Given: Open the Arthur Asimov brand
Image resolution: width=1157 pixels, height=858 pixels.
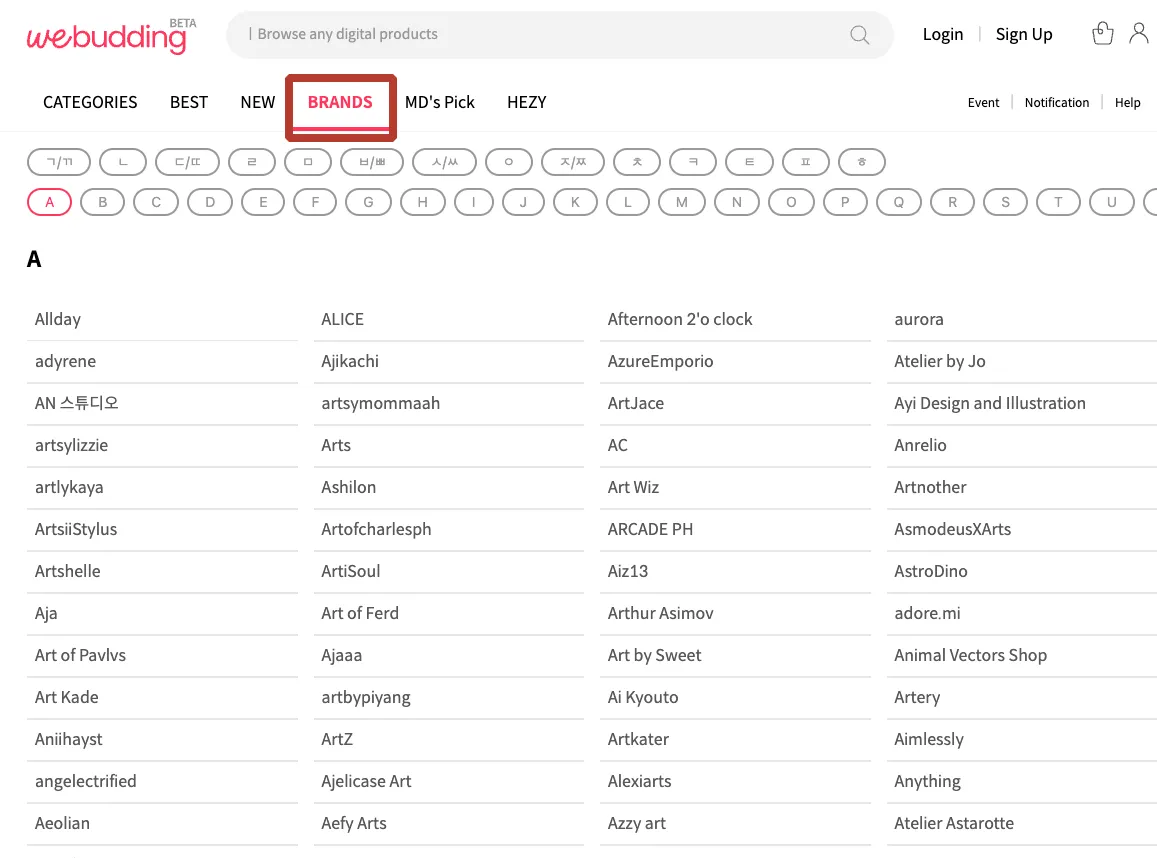Looking at the screenshot, I should [x=735, y=614].
